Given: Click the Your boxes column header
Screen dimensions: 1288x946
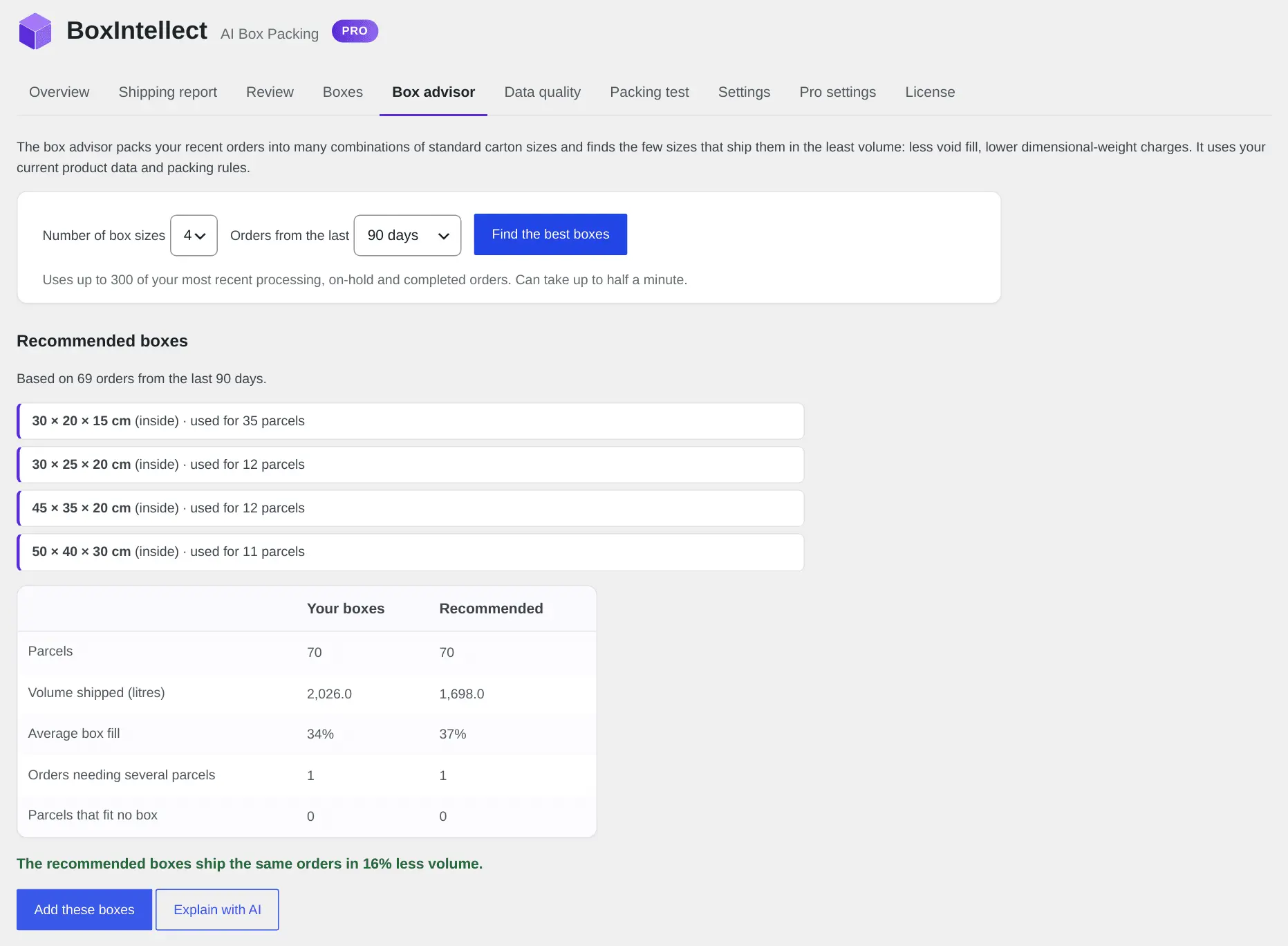Looking at the screenshot, I should pos(346,609).
